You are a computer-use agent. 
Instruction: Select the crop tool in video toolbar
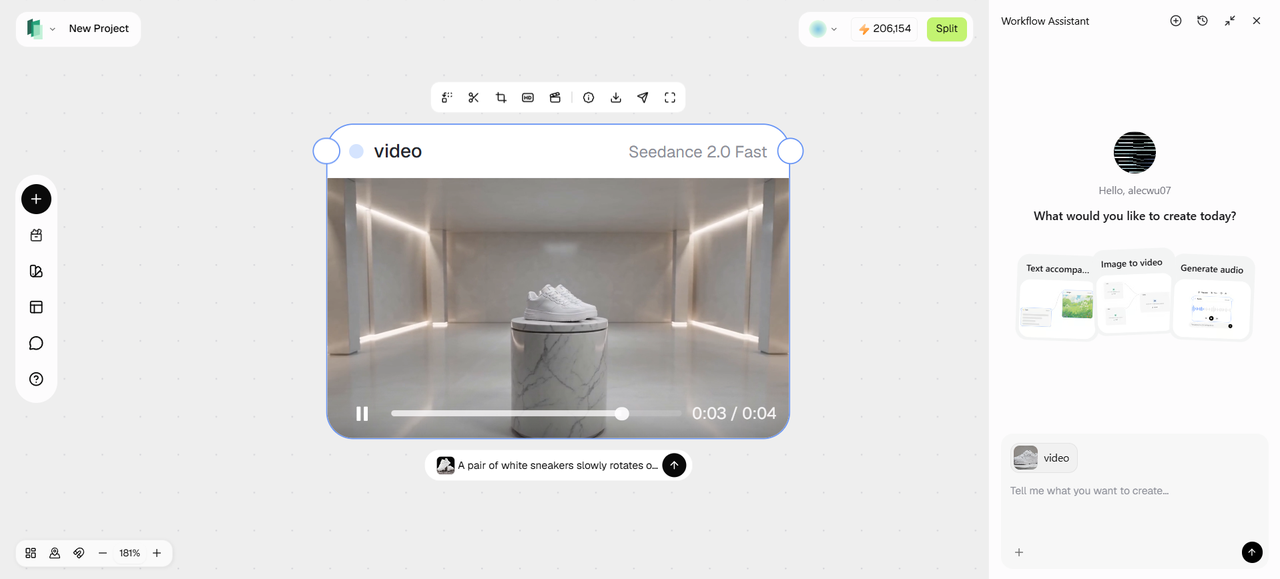coord(501,97)
